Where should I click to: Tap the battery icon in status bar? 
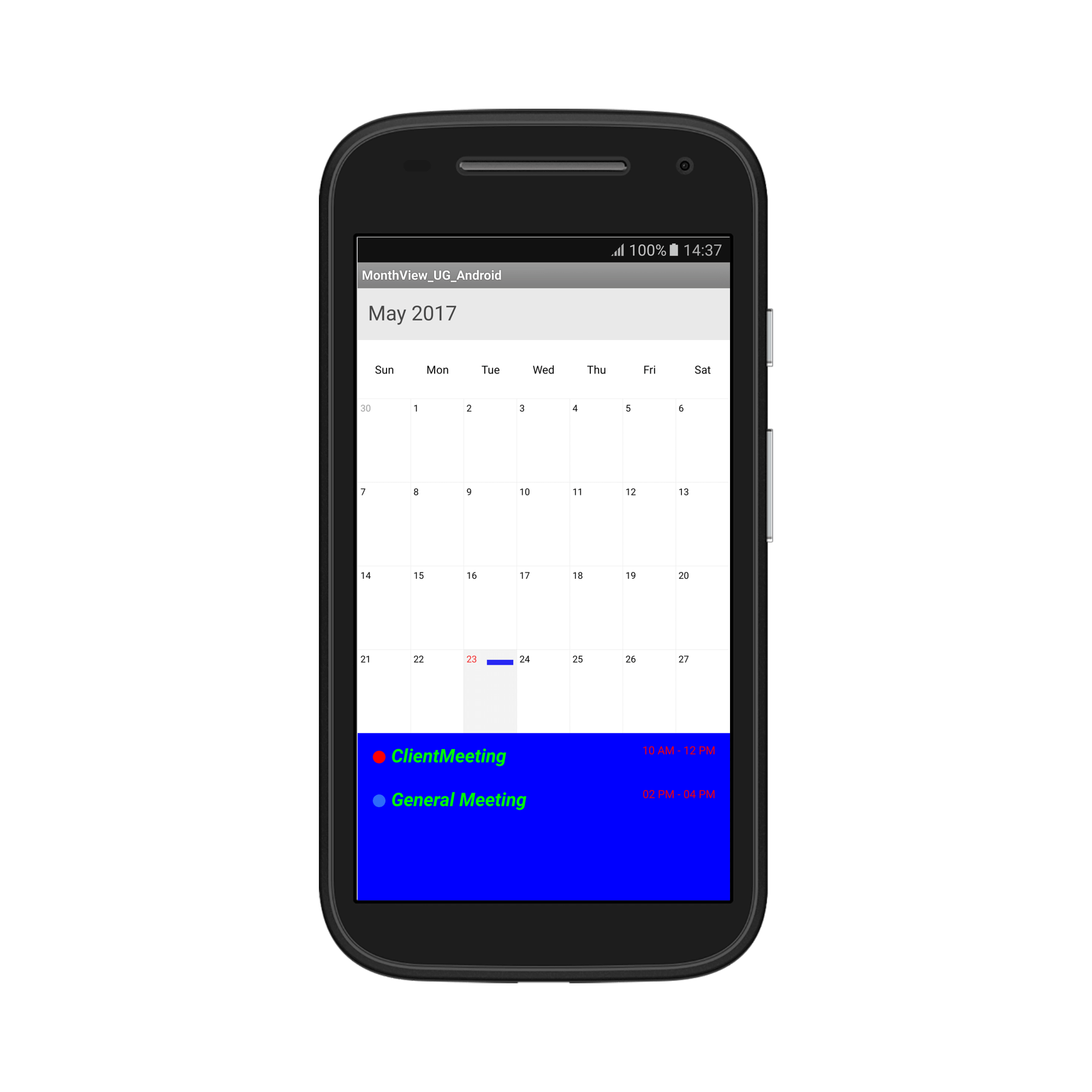point(666,248)
